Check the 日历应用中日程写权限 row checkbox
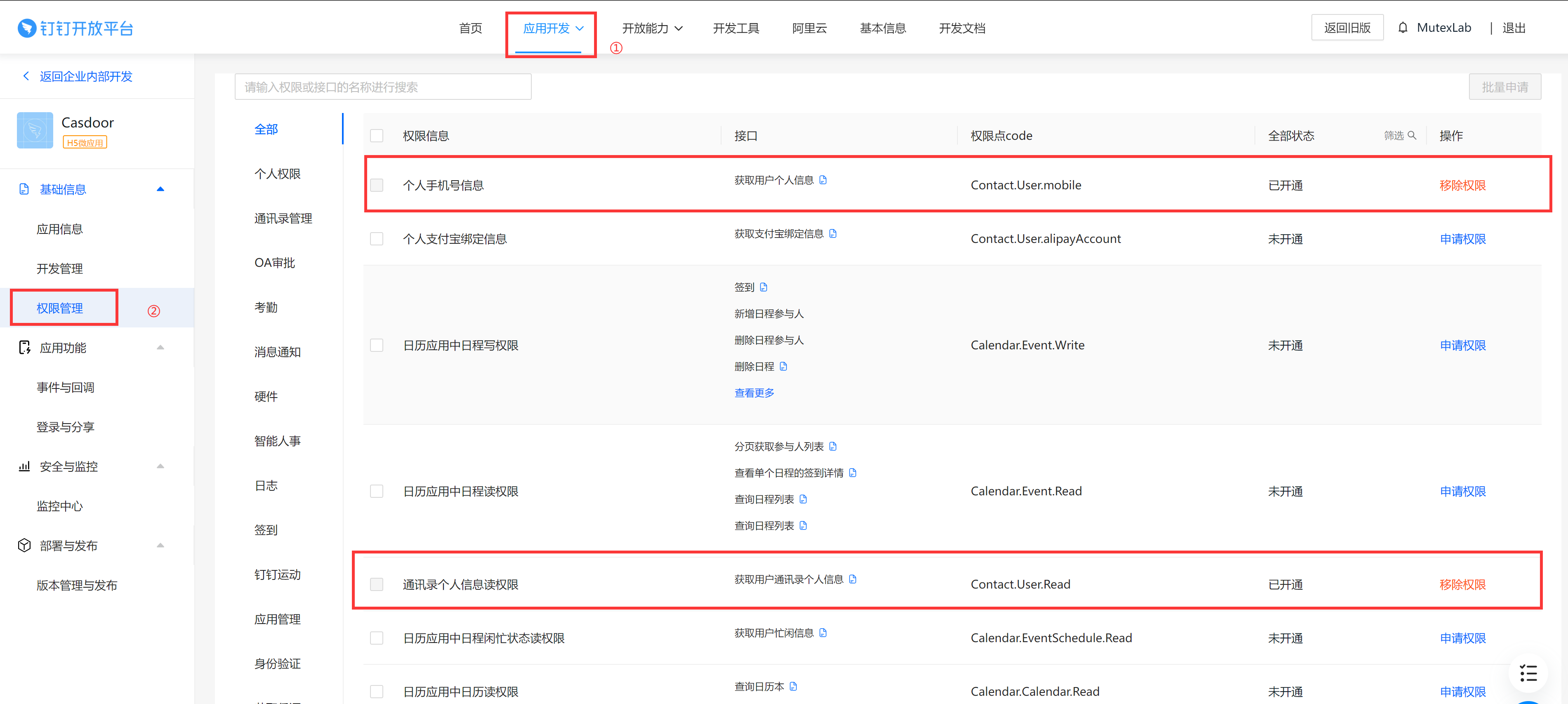The width and height of the screenshot is (1568, 704). (x=377, y=346)
